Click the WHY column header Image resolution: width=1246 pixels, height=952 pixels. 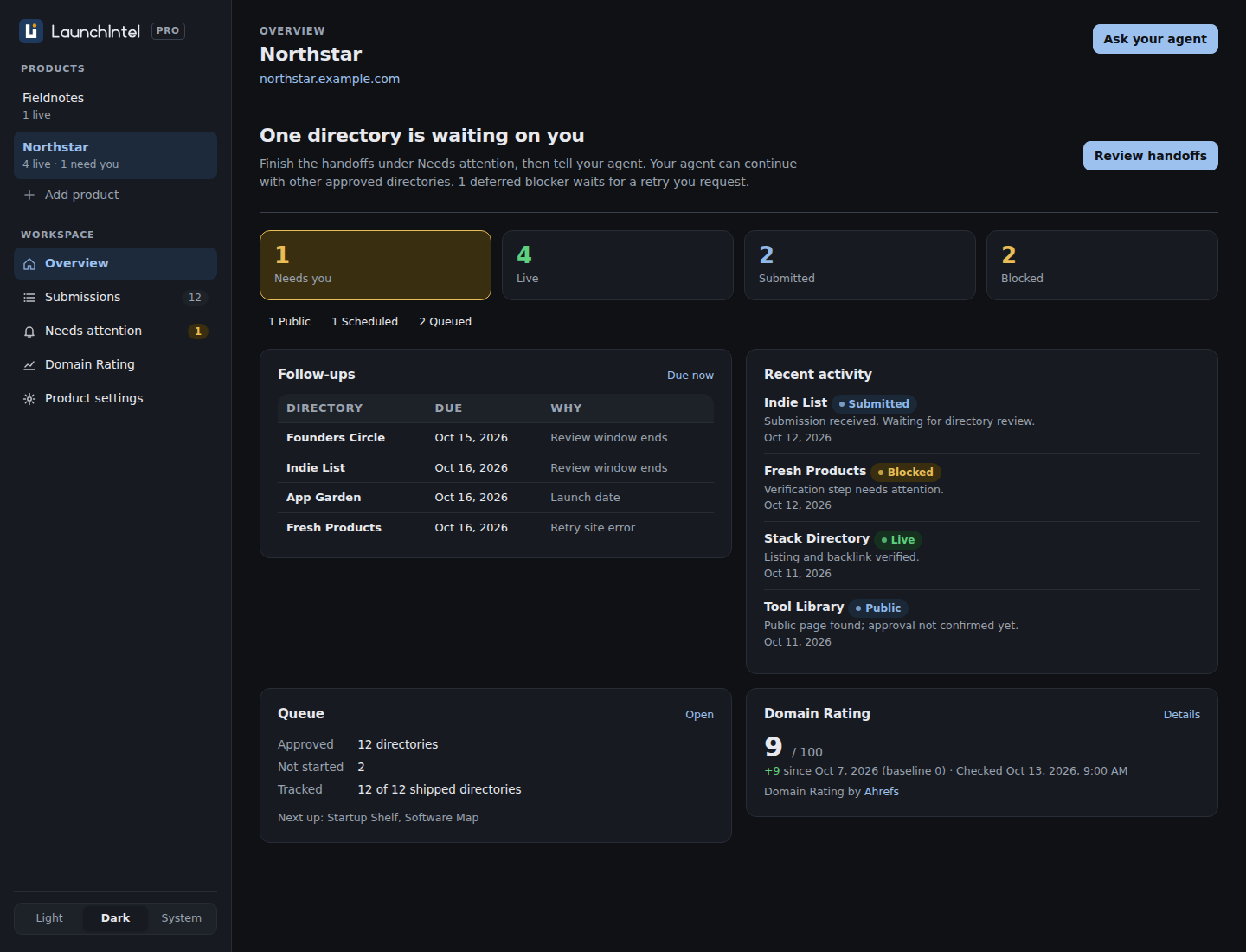pos(566,408)
